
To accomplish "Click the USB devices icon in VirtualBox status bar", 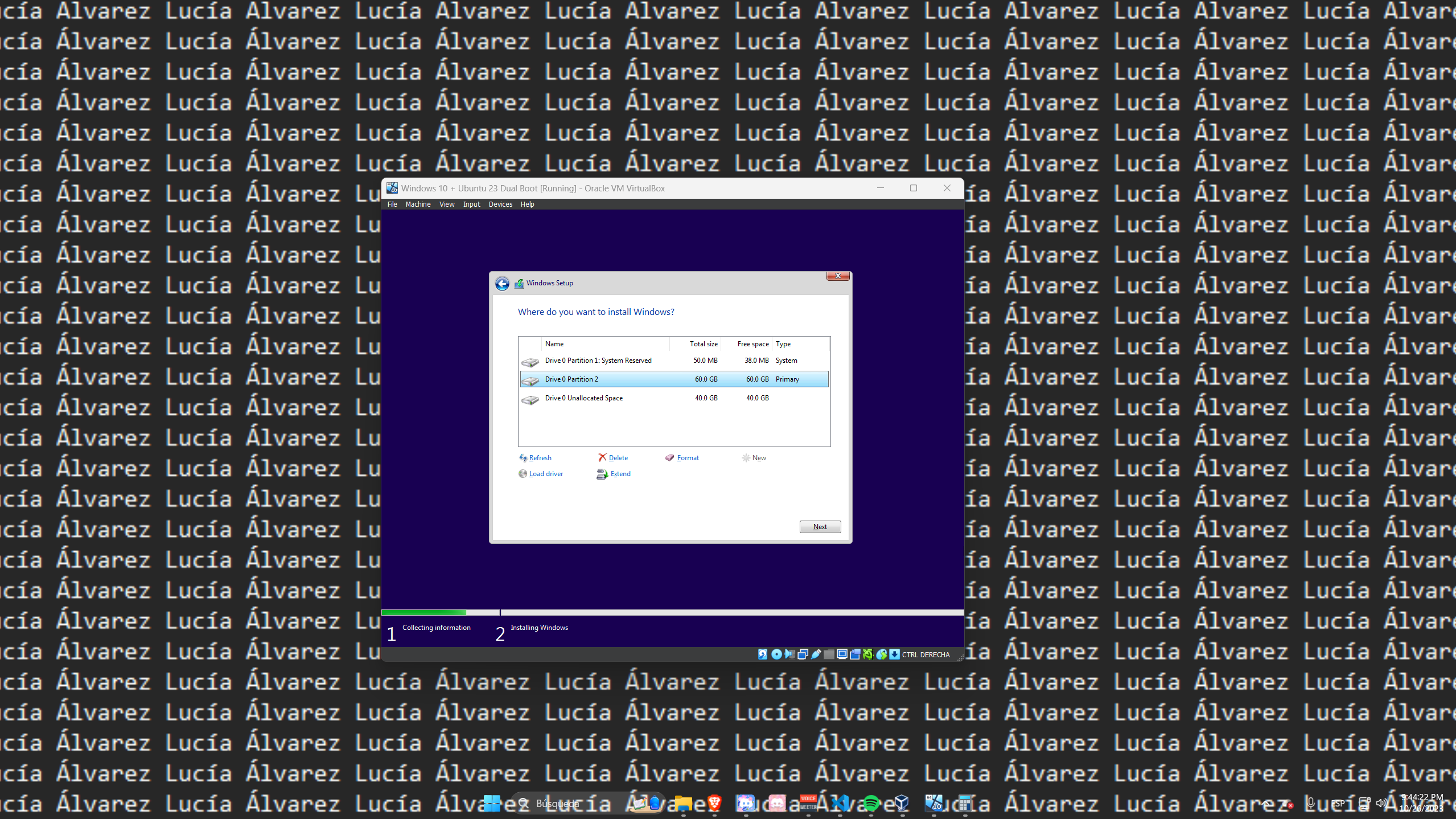I will coord(816,654).
